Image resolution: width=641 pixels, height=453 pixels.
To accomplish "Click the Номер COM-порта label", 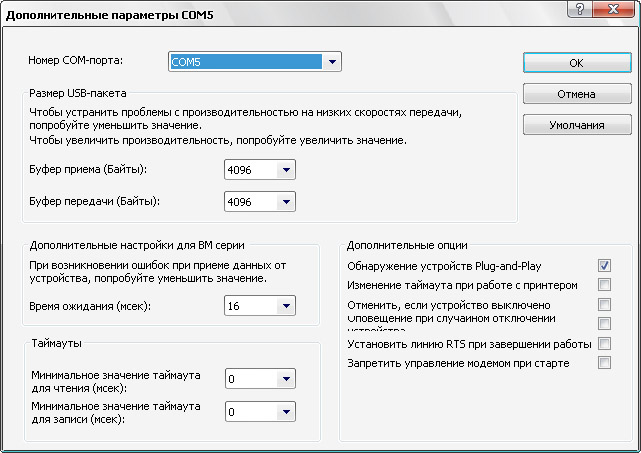I will [x=76, y=61].
